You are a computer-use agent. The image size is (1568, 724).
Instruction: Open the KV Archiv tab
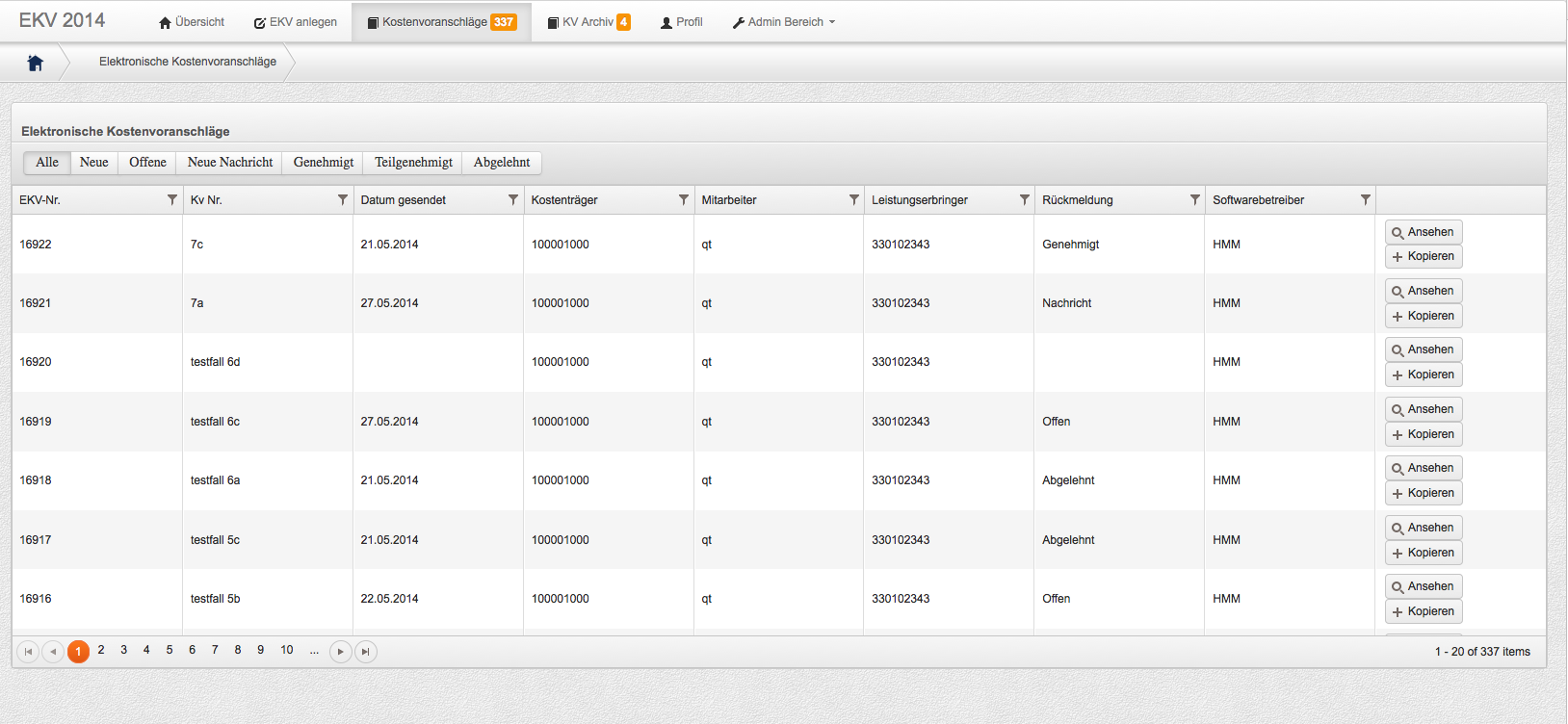[588, 22]
